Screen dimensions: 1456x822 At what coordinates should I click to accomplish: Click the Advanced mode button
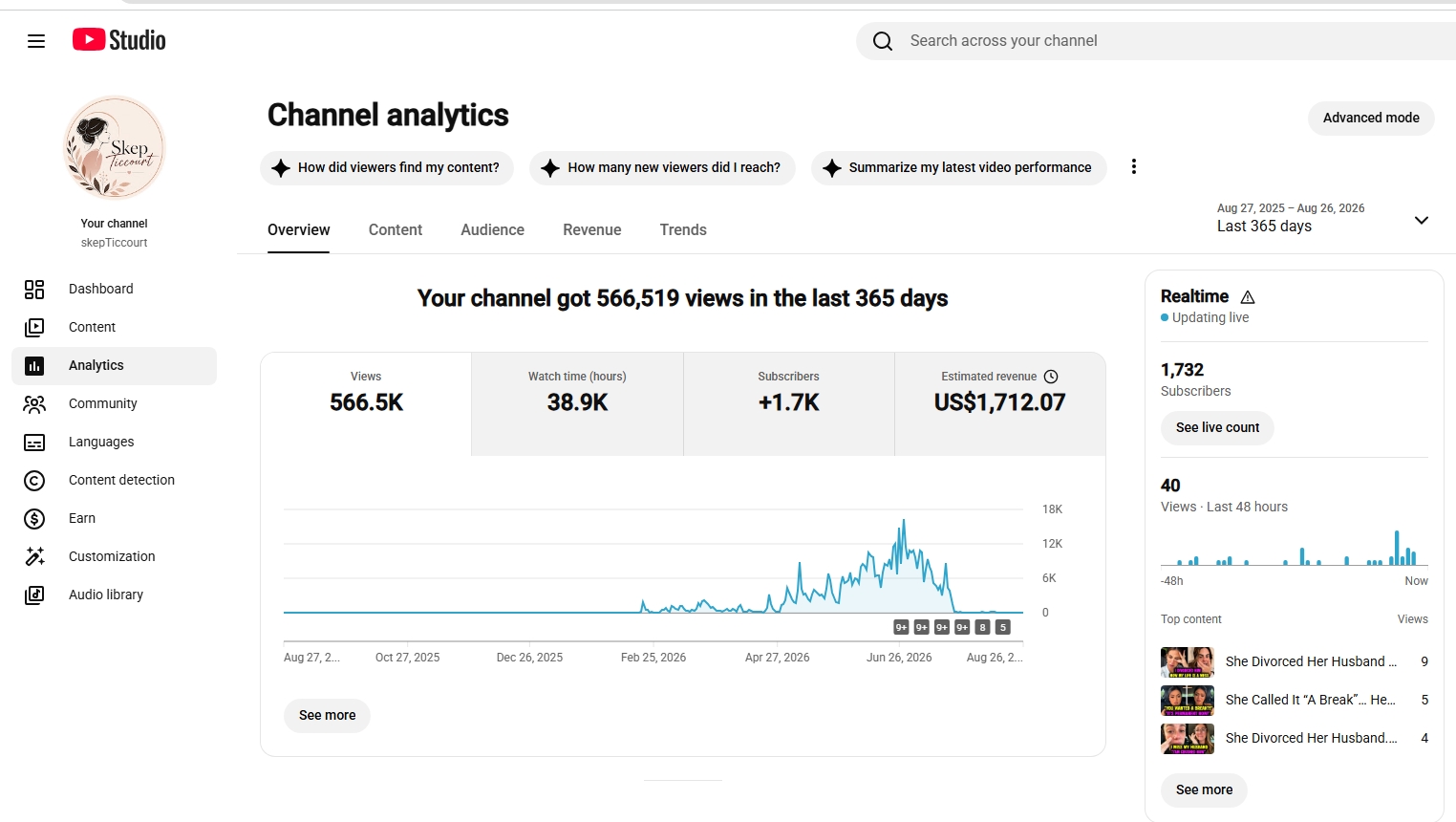click(1371, 118)
